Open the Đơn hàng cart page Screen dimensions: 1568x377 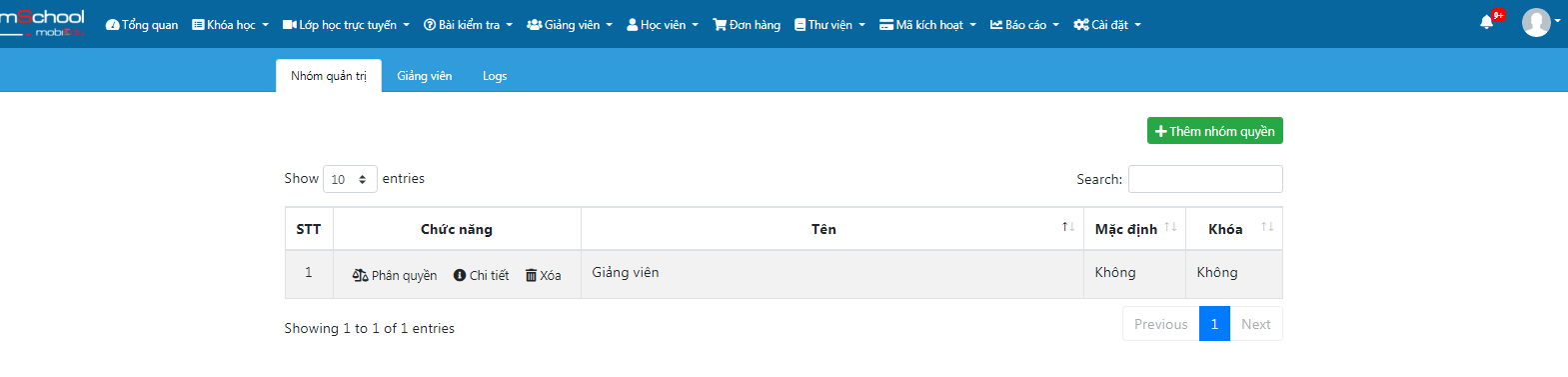pyautogui.click(x=747, y=25)
